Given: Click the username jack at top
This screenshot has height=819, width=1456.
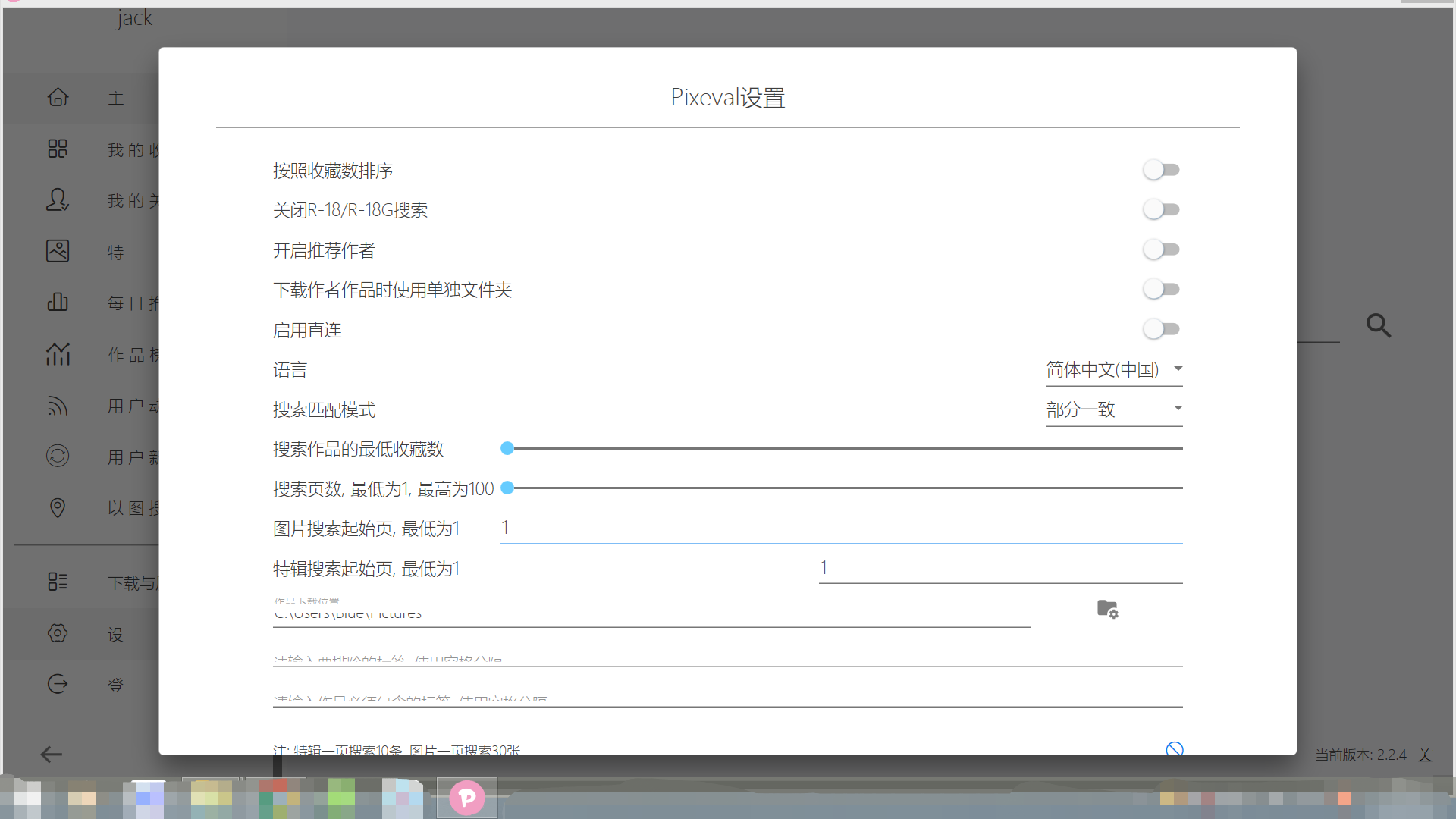Looking at the screenshot, I should 134,17.
